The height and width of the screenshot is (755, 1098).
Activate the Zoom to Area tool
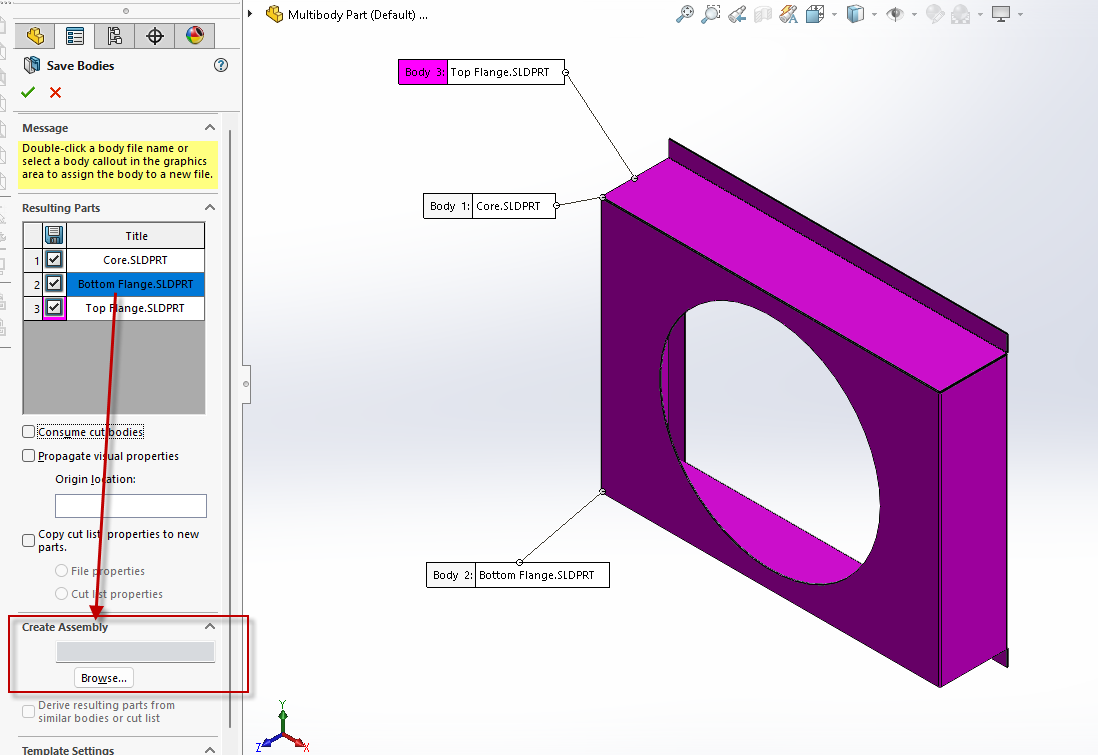pyautogui.click(x=711, y=14)
